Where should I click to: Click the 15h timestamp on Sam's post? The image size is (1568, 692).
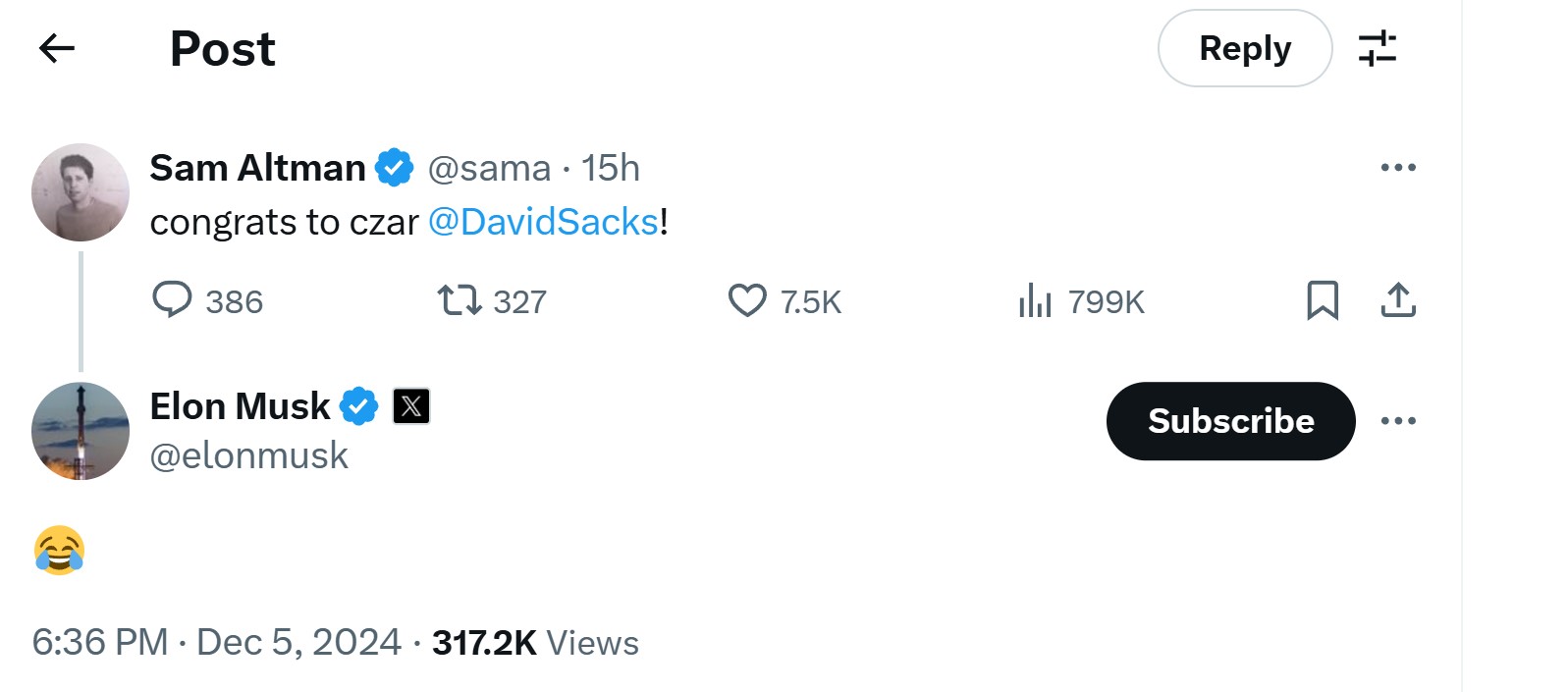point(610,168)
